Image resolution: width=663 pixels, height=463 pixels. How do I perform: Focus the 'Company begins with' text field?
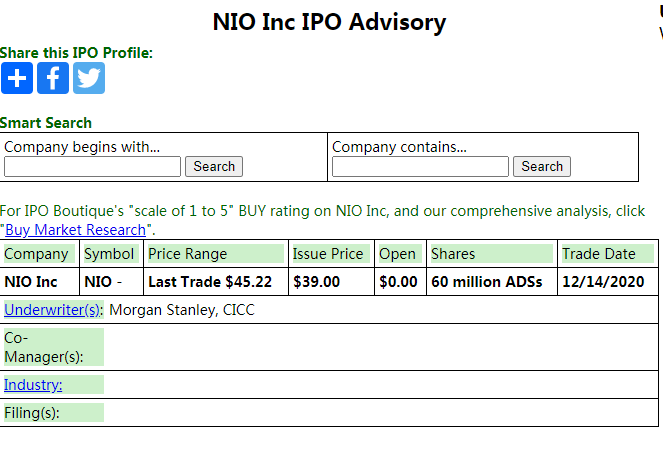pos(92,167)
